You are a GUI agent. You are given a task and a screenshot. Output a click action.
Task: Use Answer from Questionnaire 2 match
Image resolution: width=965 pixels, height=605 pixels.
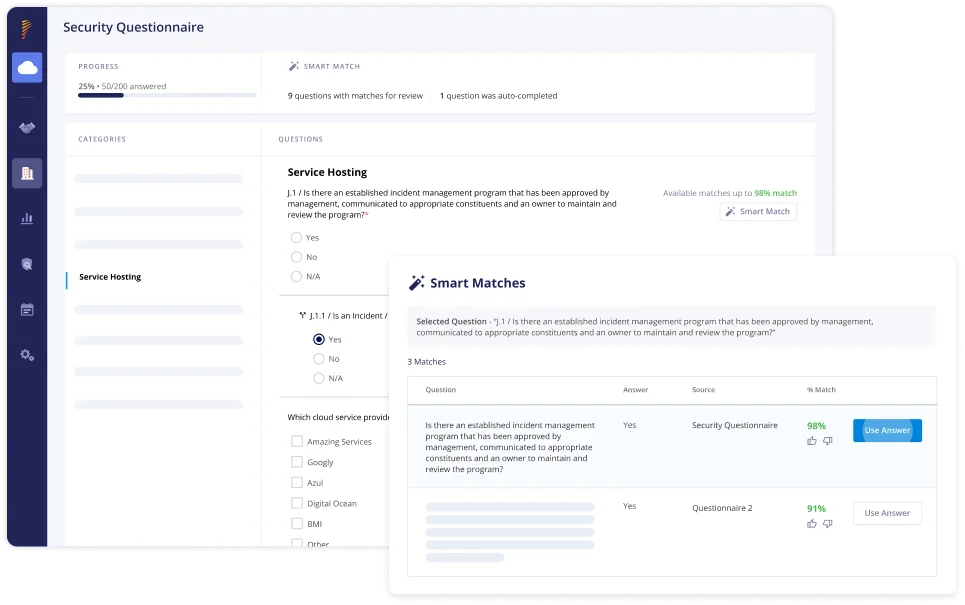(x=887, y=513)
